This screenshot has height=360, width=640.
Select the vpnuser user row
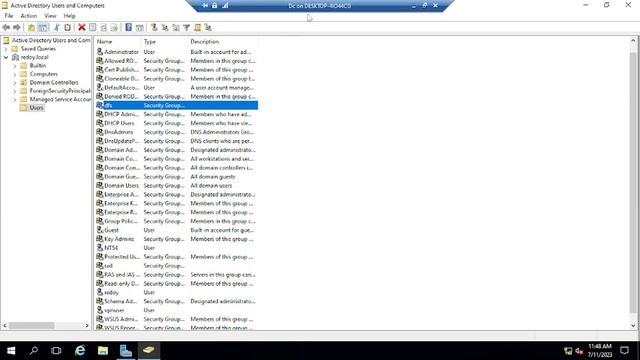(x=176, y=310)
